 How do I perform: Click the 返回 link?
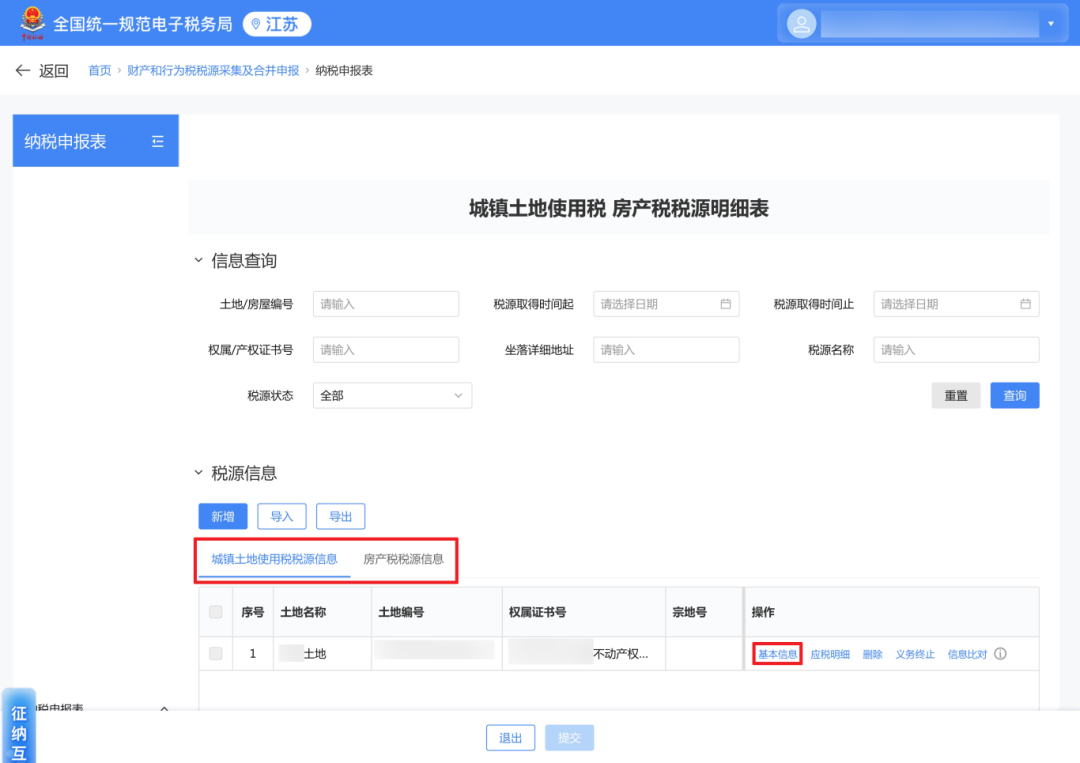[x=53, y=70]
